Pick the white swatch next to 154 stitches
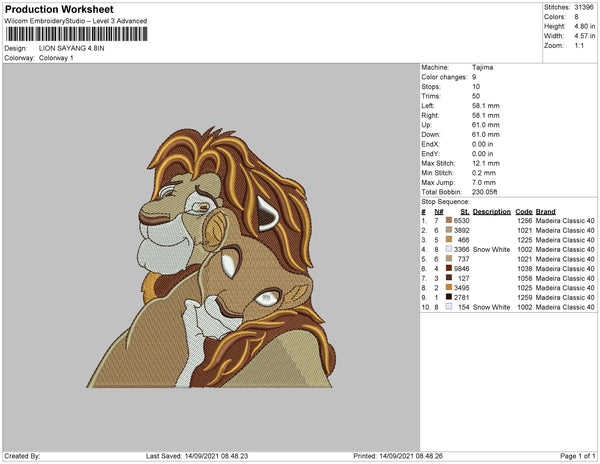 click(449, 307)
